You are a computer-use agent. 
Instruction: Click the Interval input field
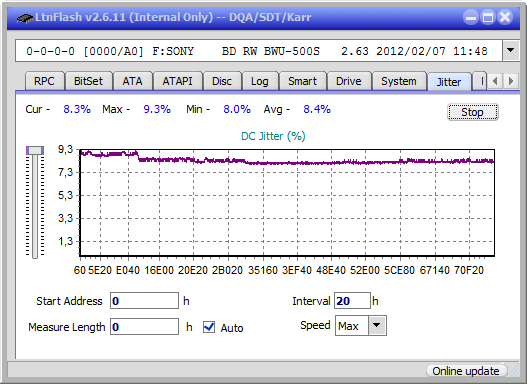tap(352, 301)
